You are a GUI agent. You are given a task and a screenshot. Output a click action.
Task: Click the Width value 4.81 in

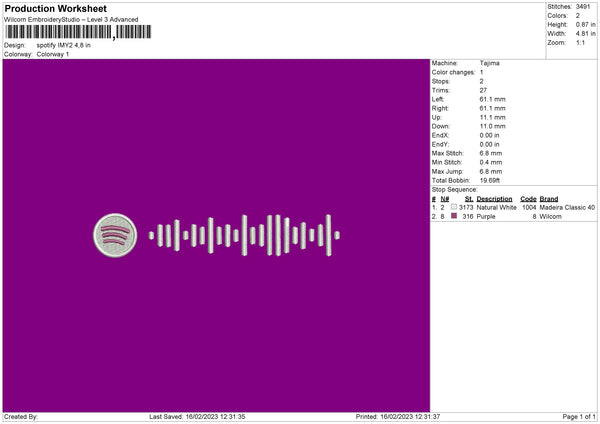click(585, 34)
